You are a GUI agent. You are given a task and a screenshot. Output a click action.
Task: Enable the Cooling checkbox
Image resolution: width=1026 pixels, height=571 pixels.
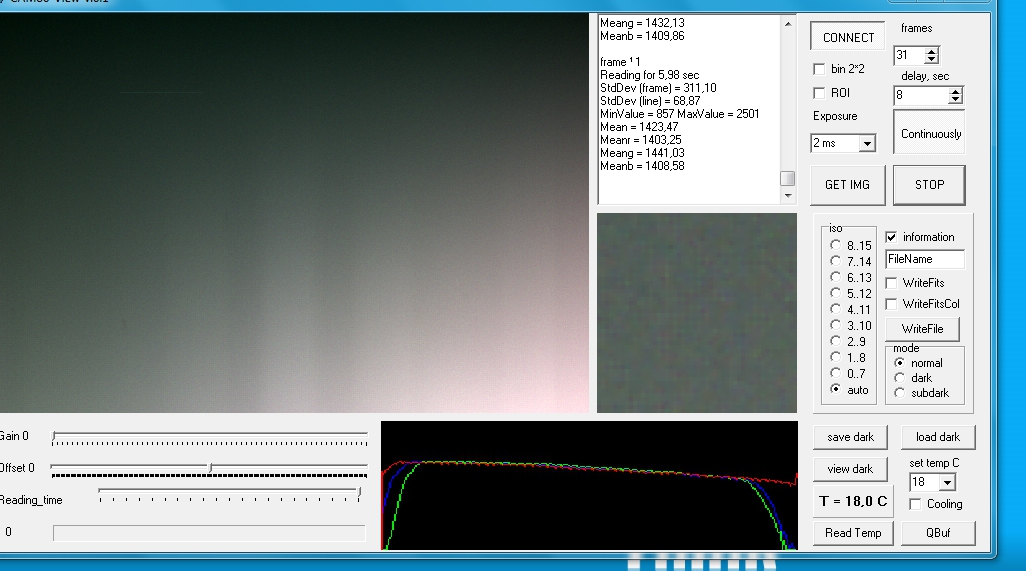click(915, 504)
